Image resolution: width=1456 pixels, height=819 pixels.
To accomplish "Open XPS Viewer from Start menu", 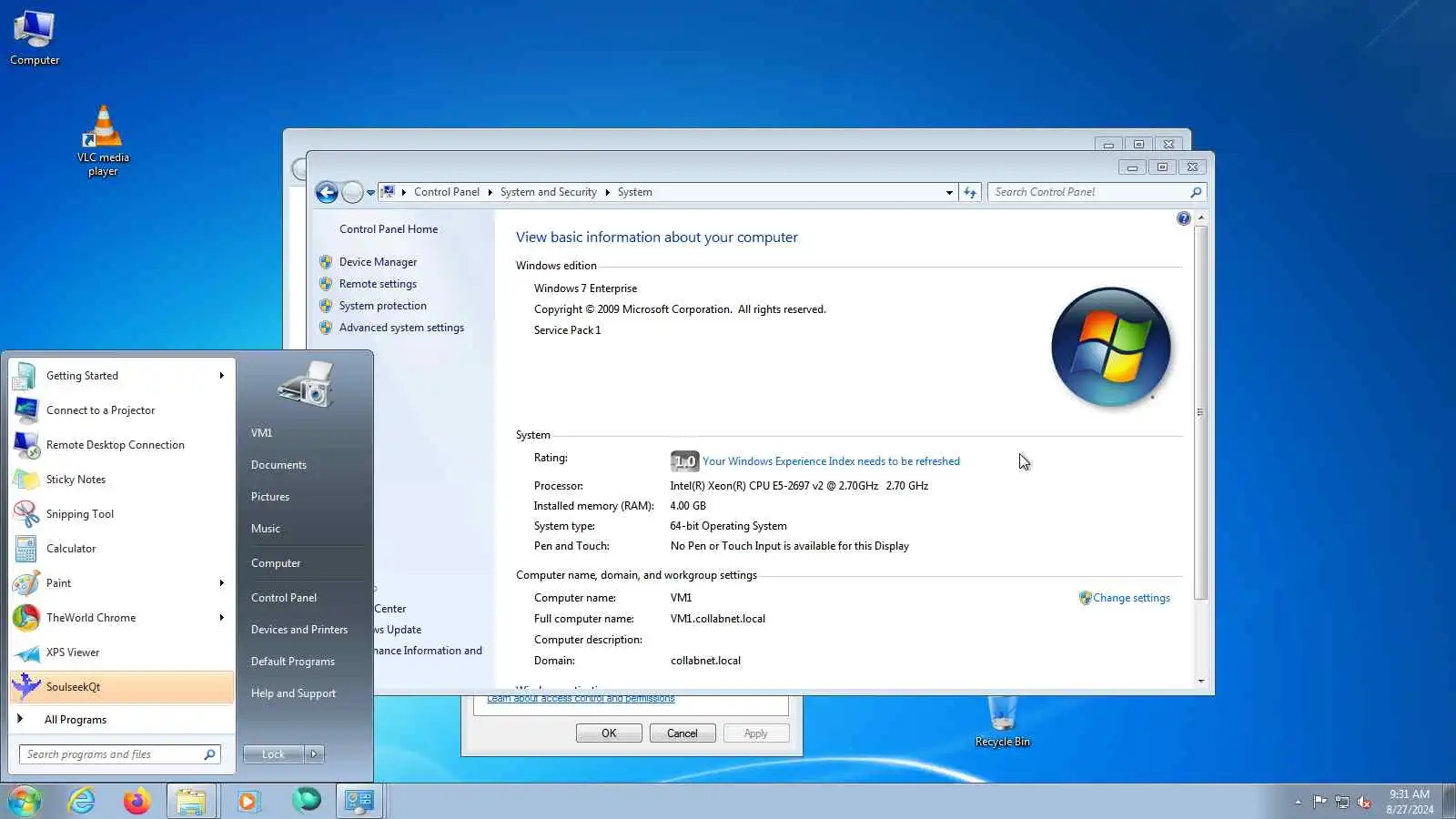I will coord(121,652).
